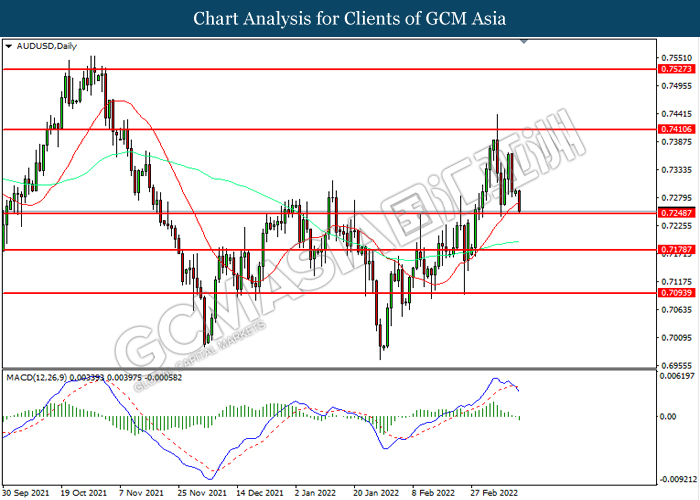Click the 0.72795 price axis value

[x=677, y=198]
